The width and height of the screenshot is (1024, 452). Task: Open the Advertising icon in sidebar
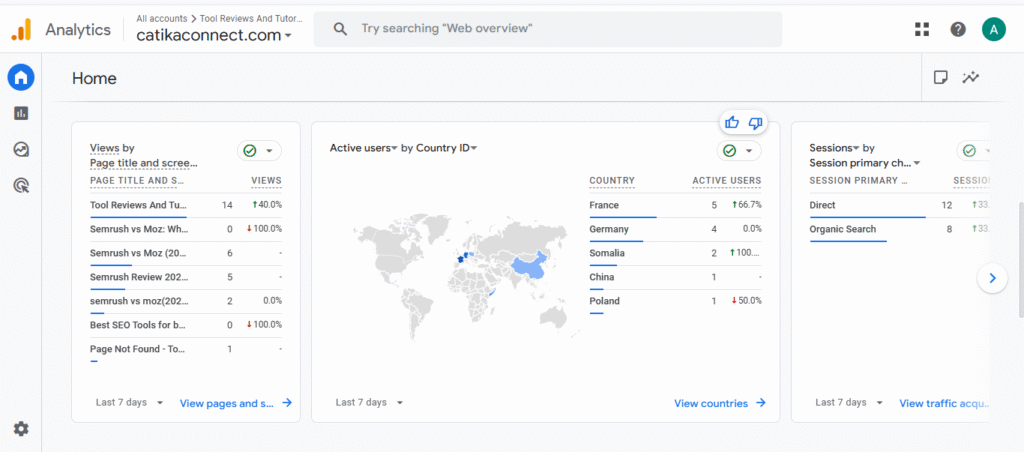click(21, 185)
